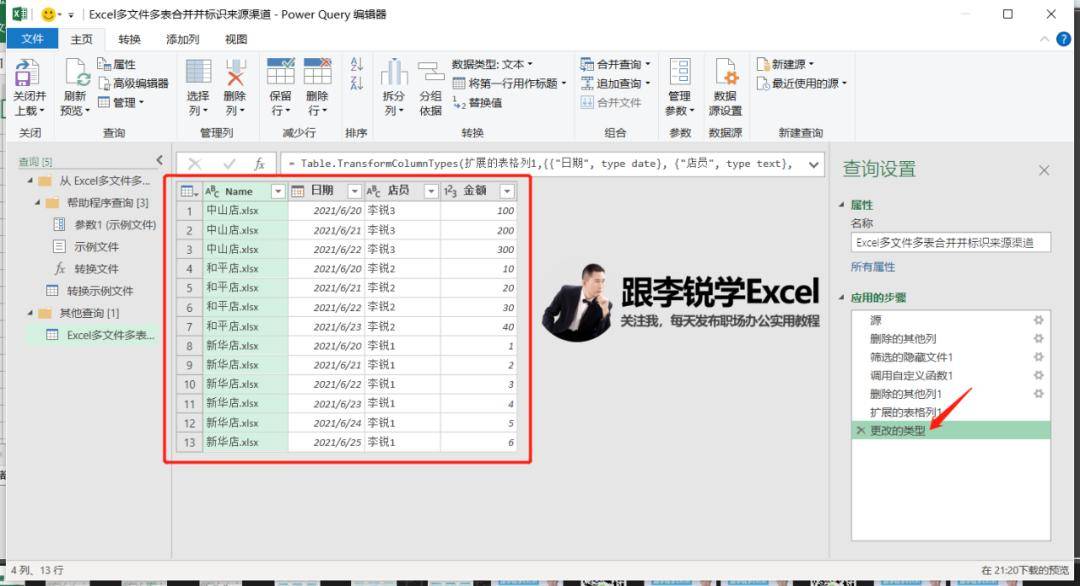Open the 金额 column filter dropdown
The image size is (1080, 586).
507,191
